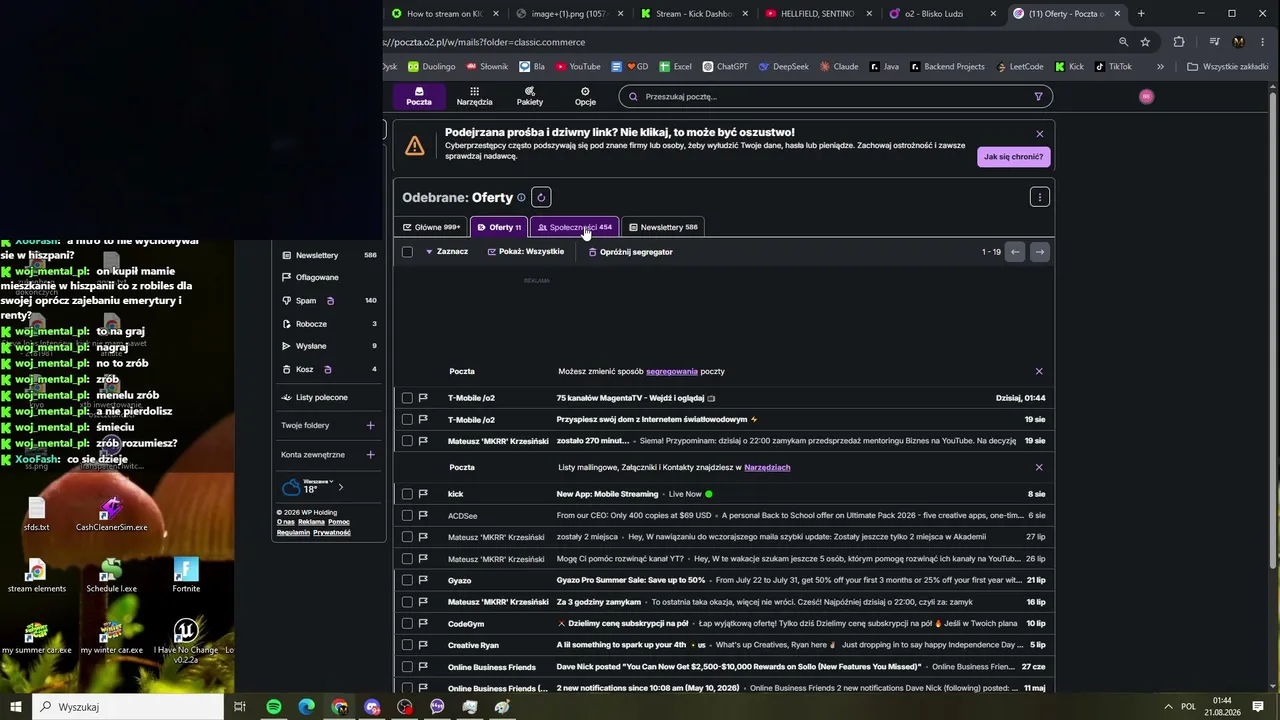Viewport: 1280px width, 720px height.
Task: Switch to the Główne 999+ tab
Action: click(x=432, y=227)
